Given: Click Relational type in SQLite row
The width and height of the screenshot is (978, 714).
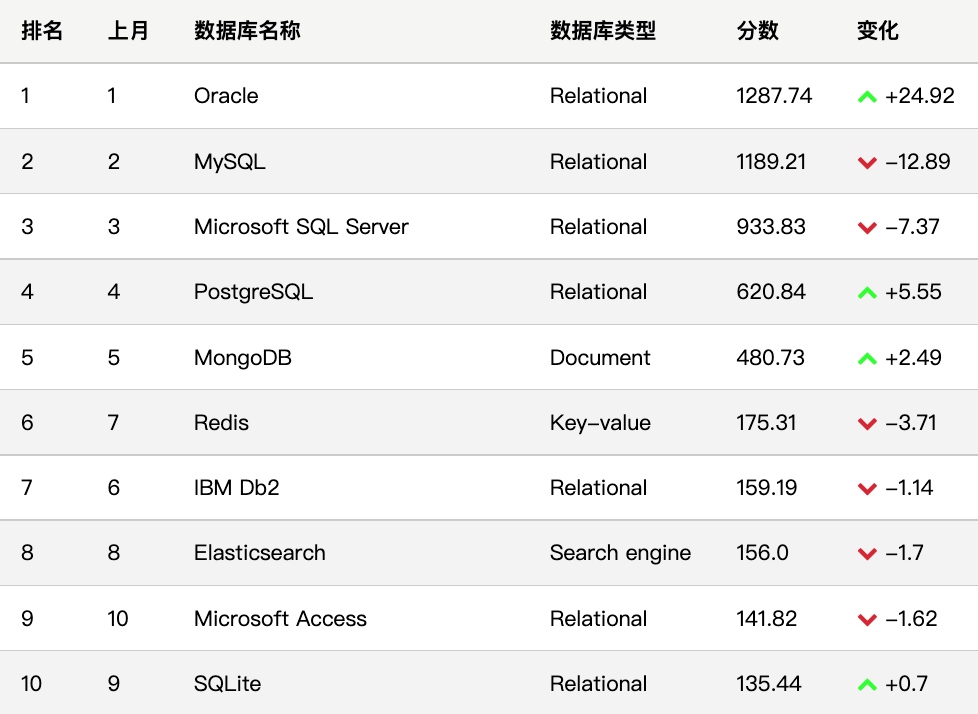Looking at the screenshot, I should [x=598, y=683].
